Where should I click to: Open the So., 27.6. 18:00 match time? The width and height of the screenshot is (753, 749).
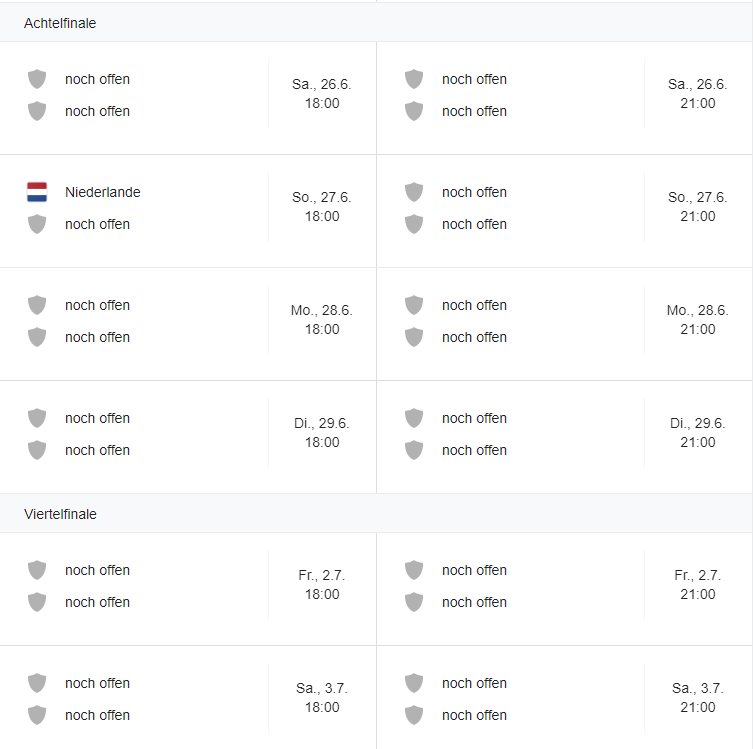[x=322, y=207]
